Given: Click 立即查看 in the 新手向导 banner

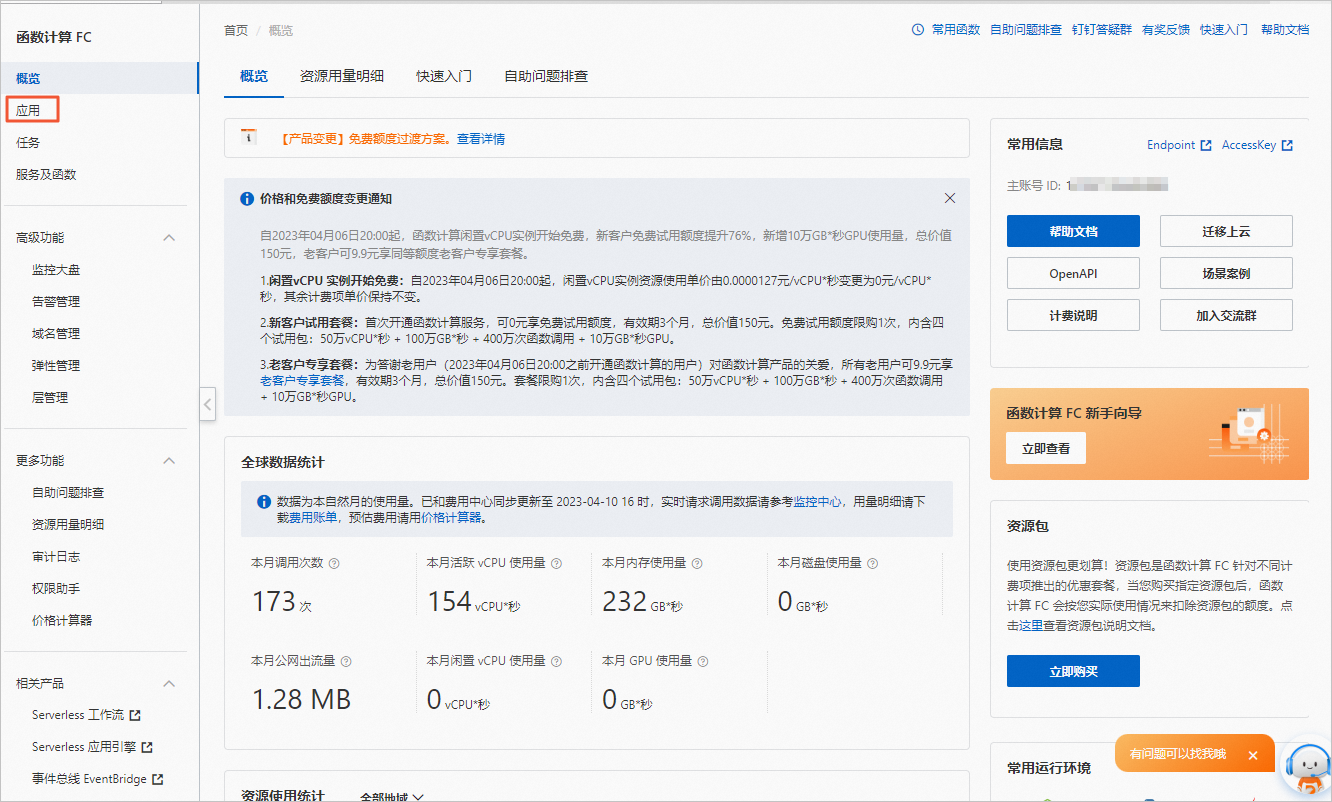Looking at the screenshot, I should click(1046, 449).
